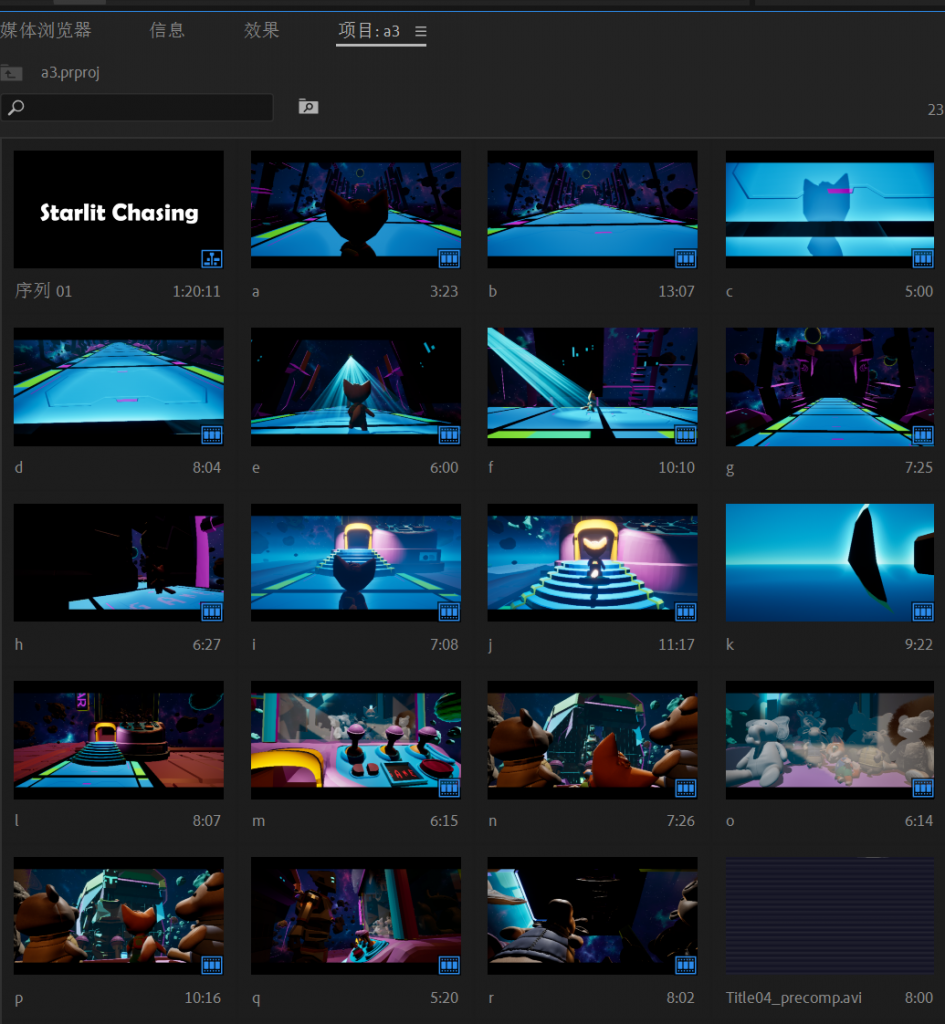Select thumbnail of clip i
945x1024 pixels.
[x=356, y=563]
